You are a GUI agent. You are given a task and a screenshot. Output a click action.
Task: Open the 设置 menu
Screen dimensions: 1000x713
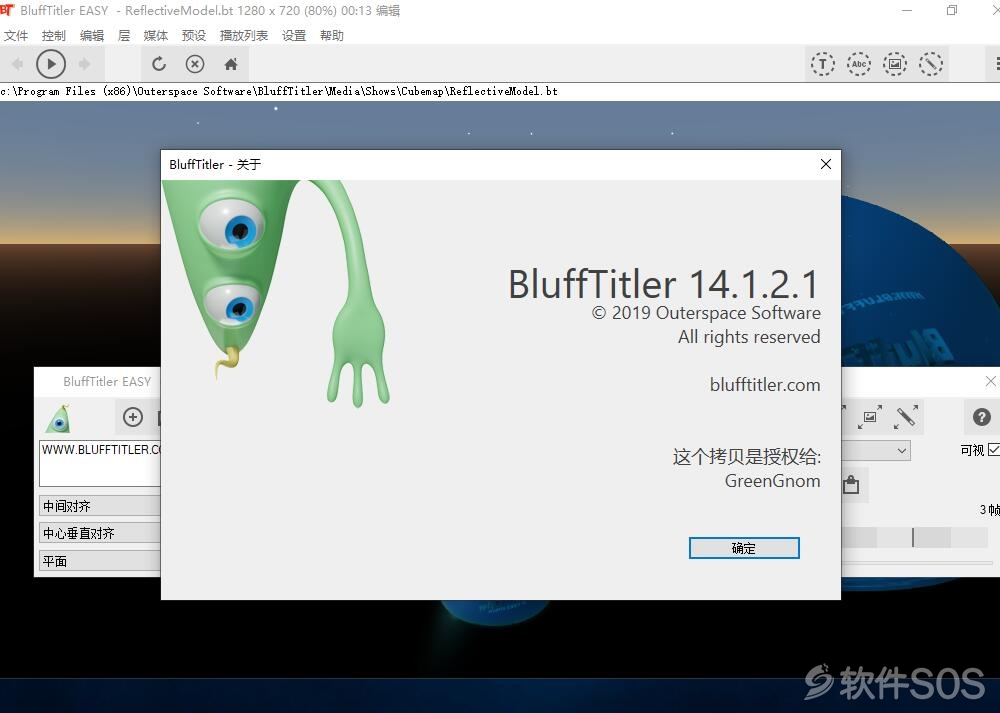[294, 36]
